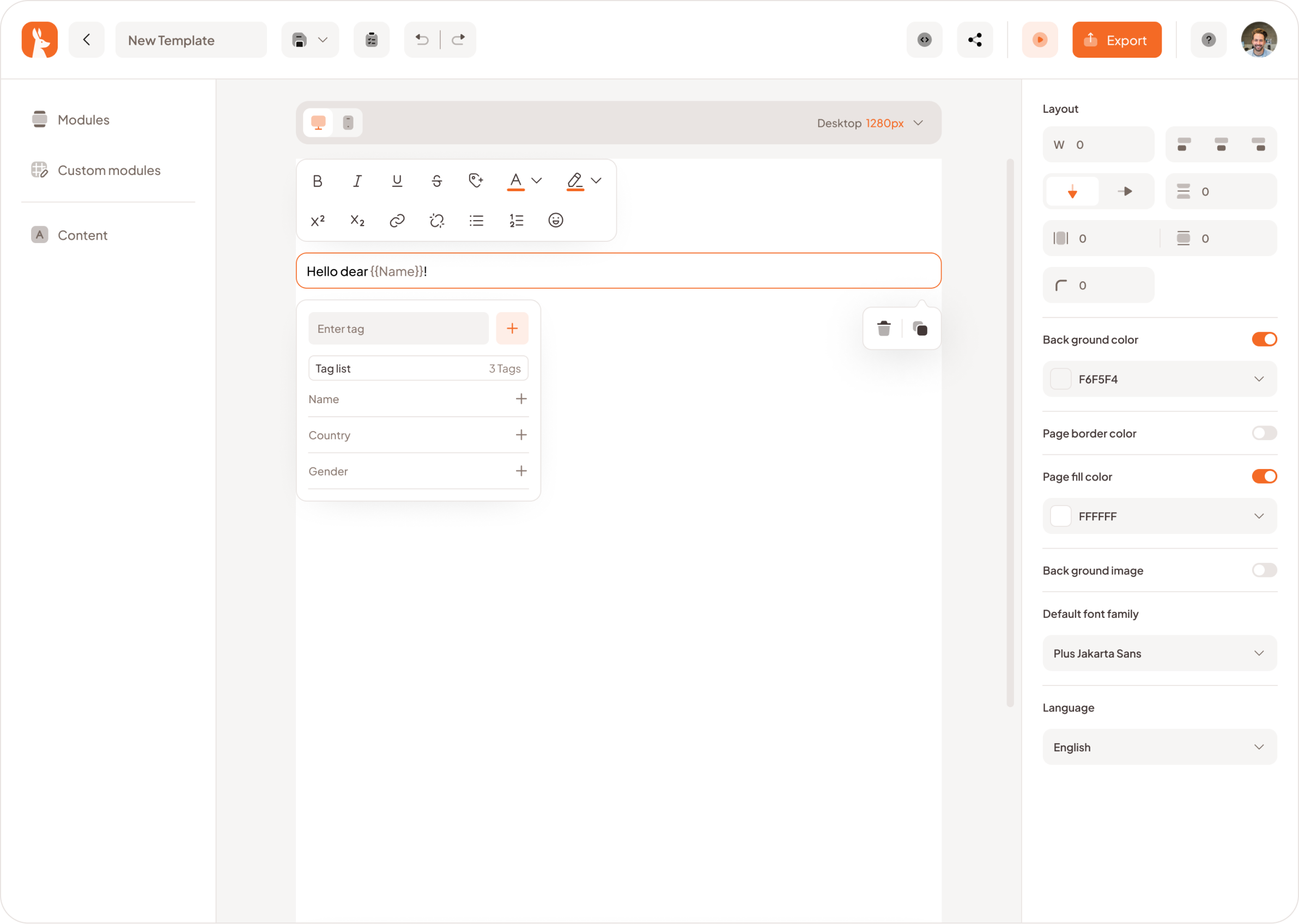Switch to mobile preview mode
1299x924 pixels.
(348, 123)
